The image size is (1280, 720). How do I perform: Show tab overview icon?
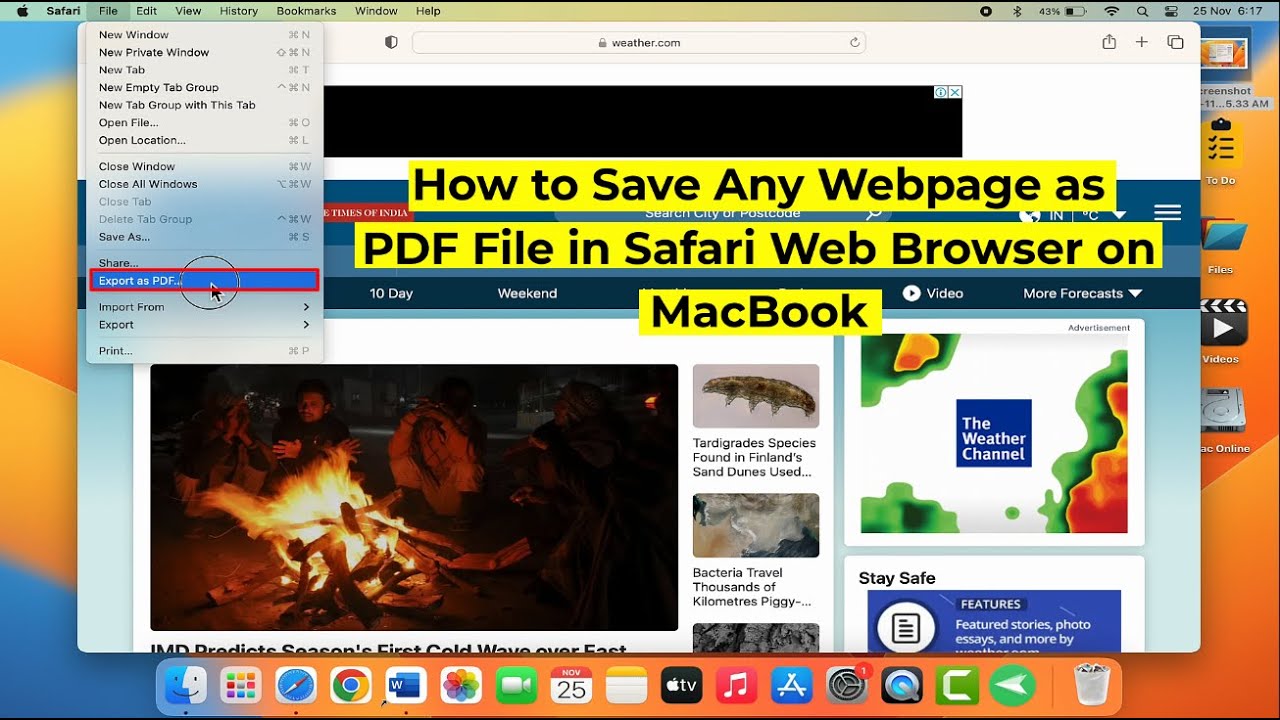click(1175, 42)
